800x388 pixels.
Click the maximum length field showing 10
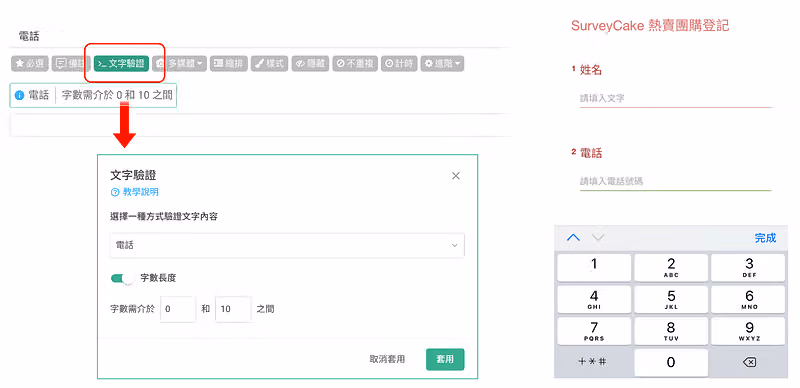[x=233, y=309]
